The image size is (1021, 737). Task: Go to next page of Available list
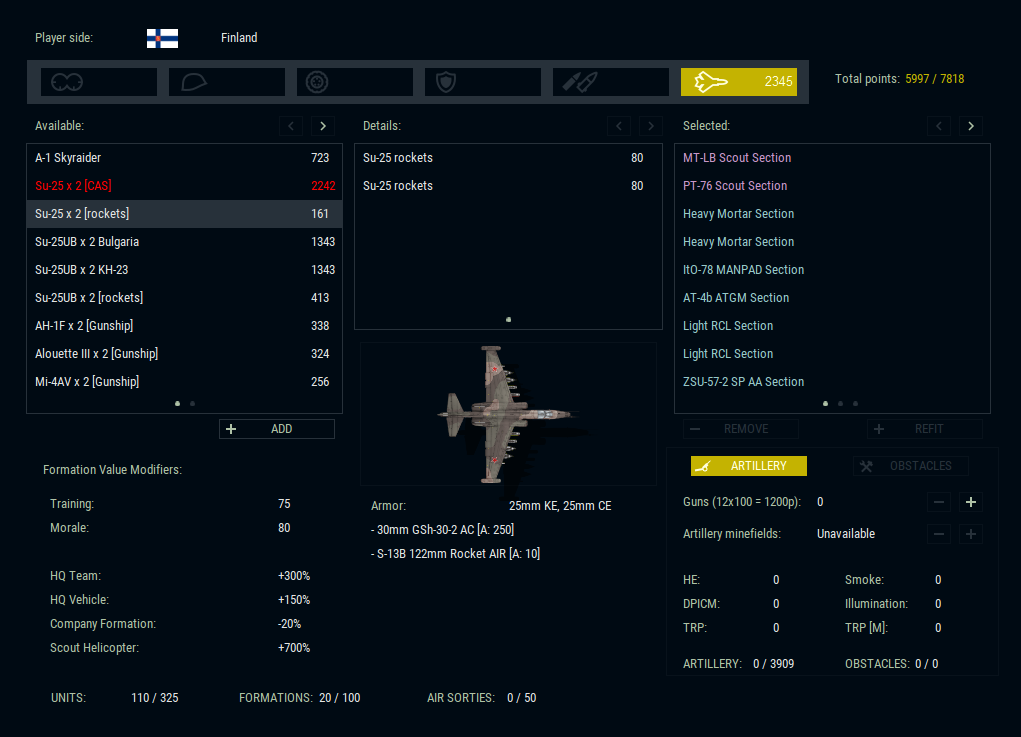tap(323, 126)
